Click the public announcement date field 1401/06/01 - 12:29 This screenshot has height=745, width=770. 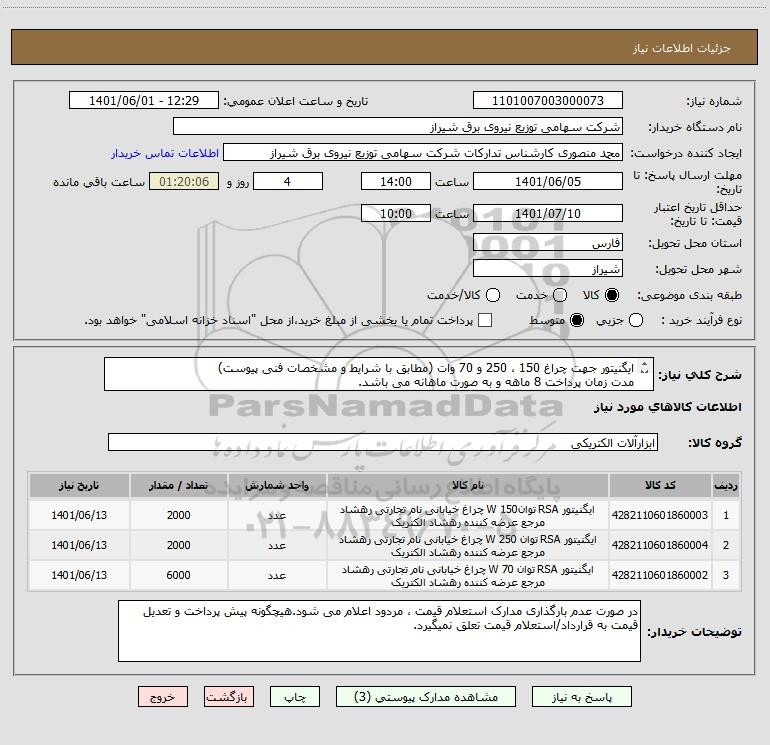click(x=144, y=101)
